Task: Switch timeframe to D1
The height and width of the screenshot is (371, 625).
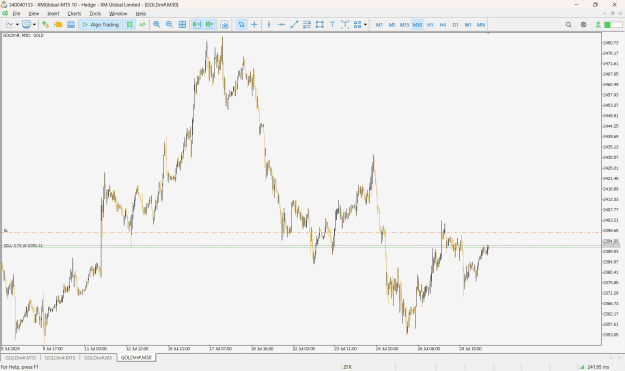Action: [456, 25]
